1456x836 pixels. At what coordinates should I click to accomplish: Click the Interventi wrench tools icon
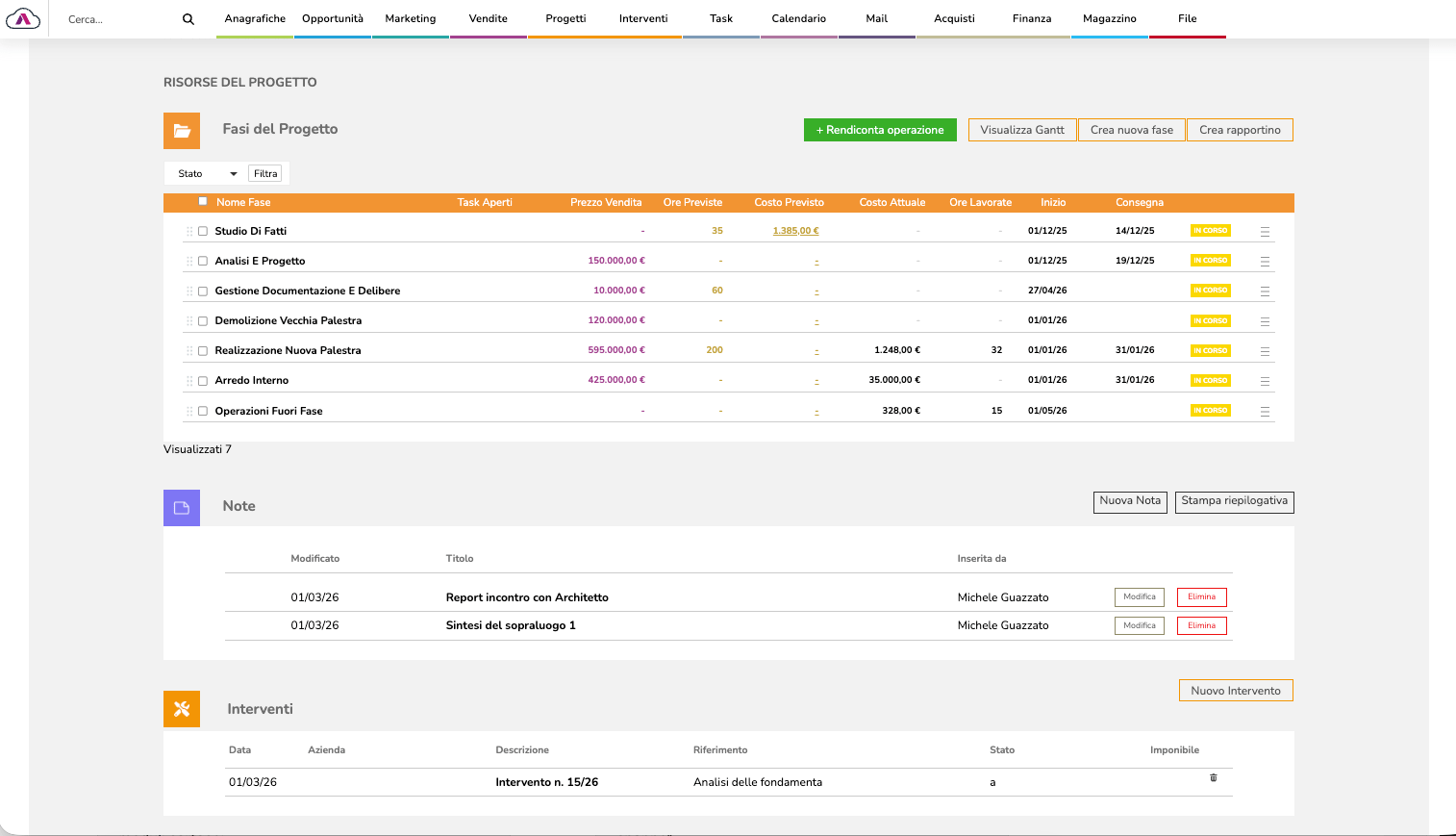click(x=182, y=709)
